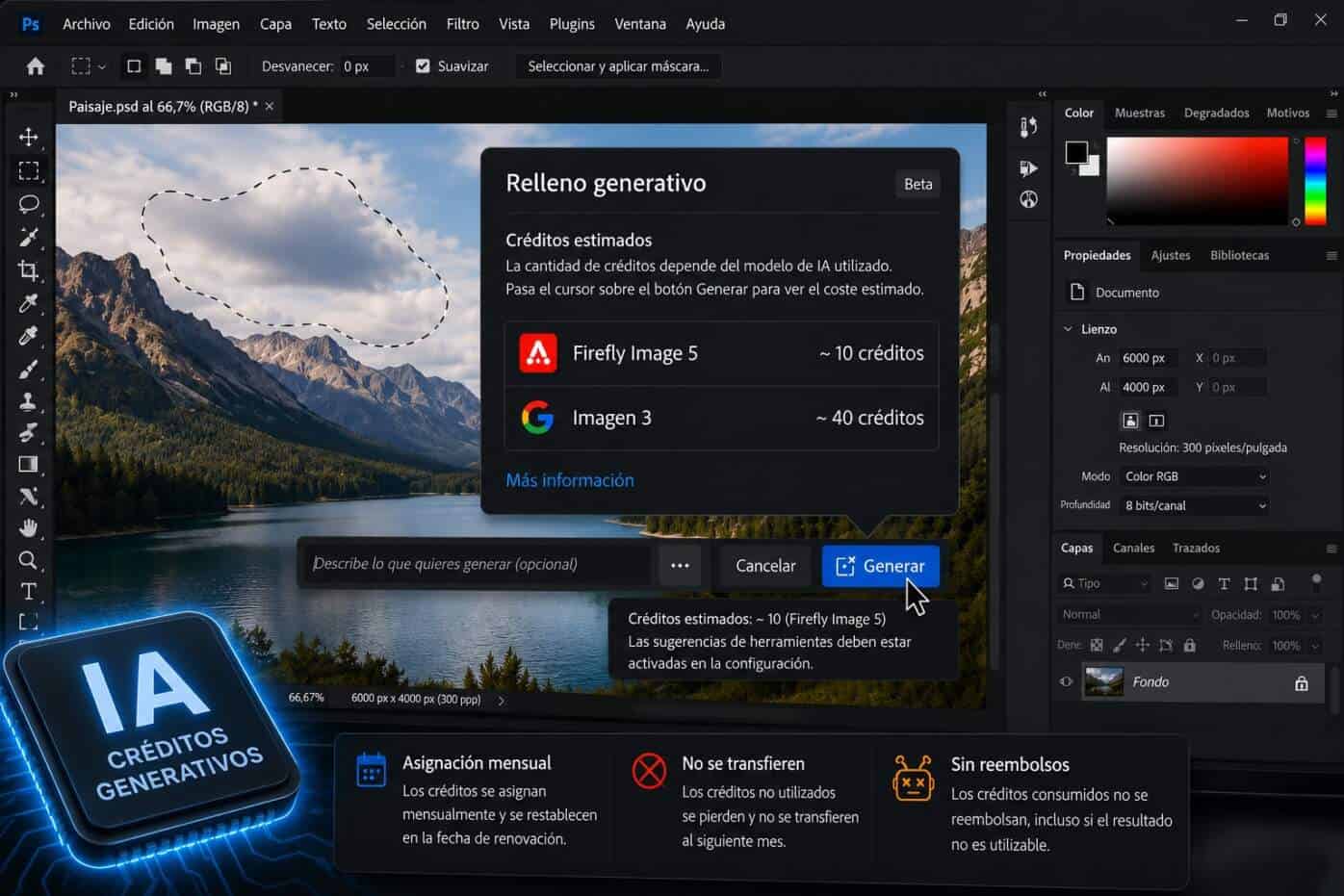Select the Spot Healing Brush tool
This screenshot has width=1344, height=896.
pos(29,336)
